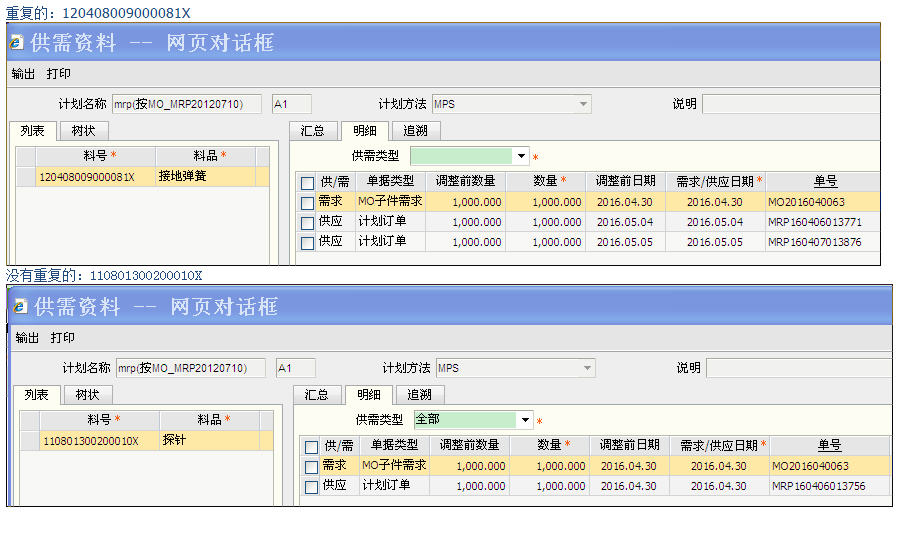Select the 树状 tab in the 接地弹簧 dialog
This screenshot has width=910, height=544.
click(83, 131)
